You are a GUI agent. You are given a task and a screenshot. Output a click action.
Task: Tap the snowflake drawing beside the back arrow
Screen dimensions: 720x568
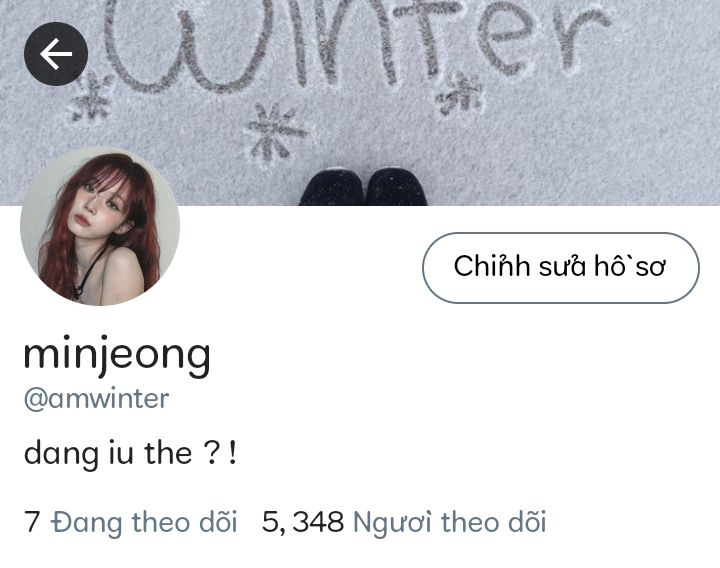93,97
